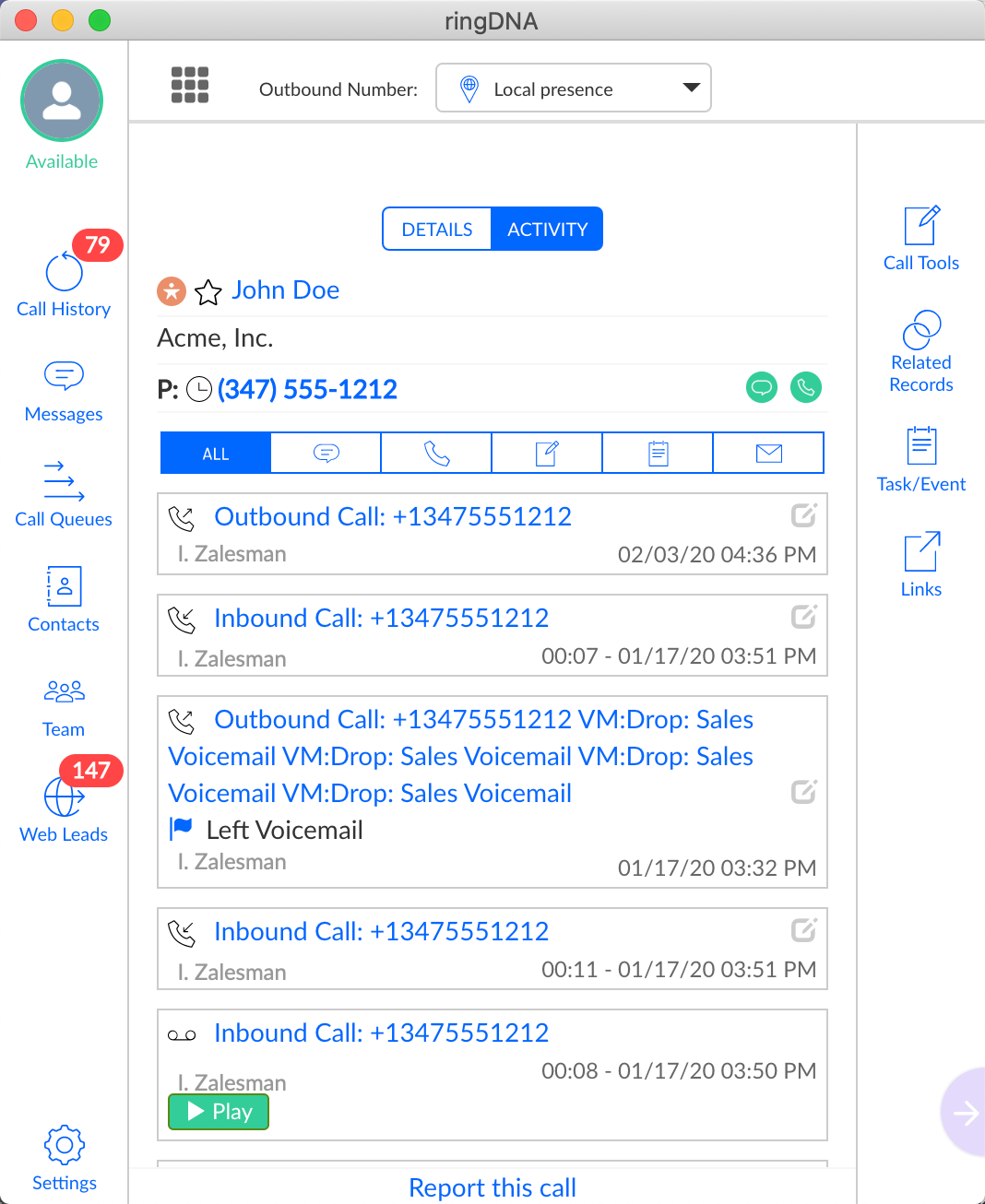Click the clock icon next to phone number
The image size is (985, 1204).
click(x=199, y=390)
